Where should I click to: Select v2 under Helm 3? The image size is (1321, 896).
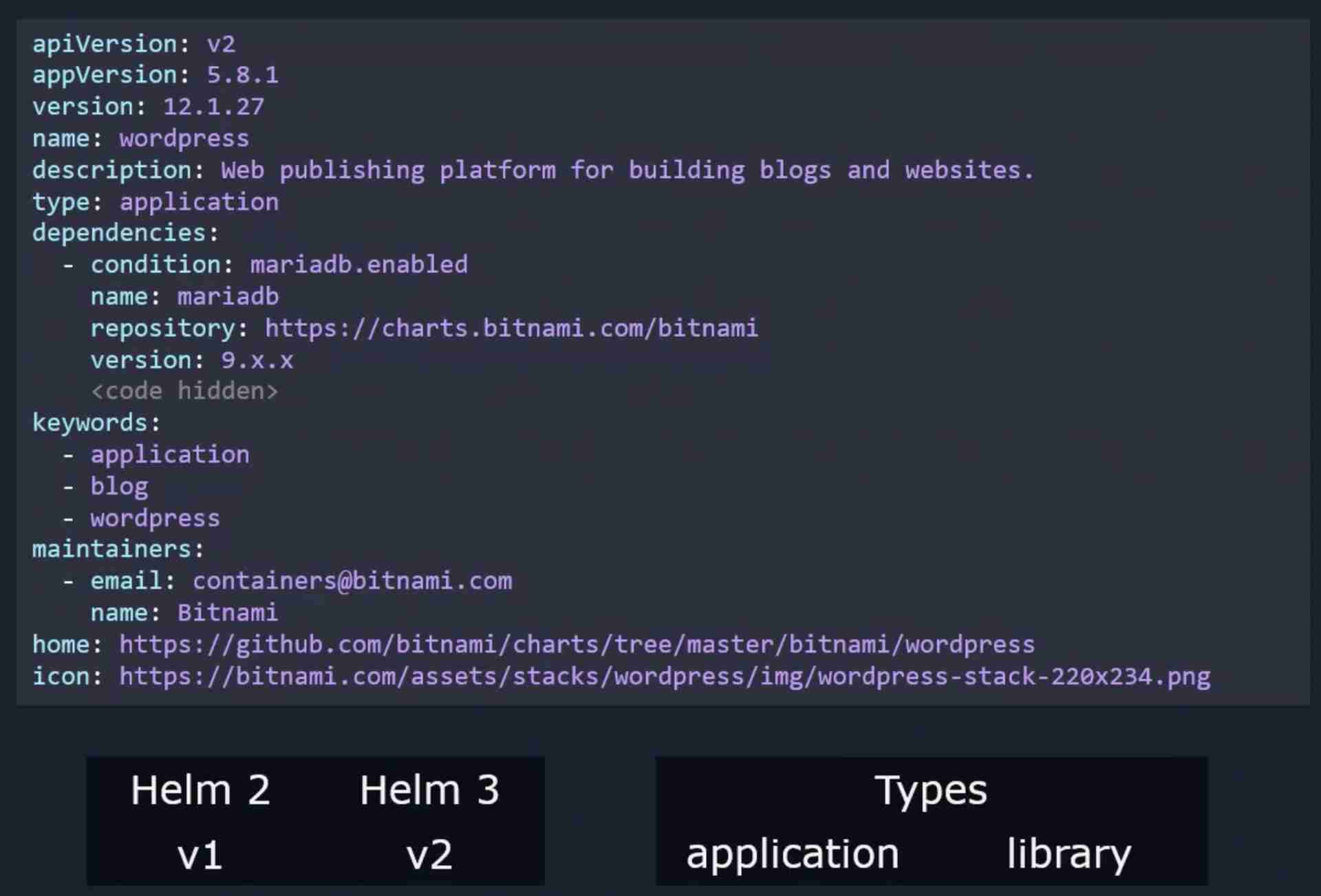coord(429,856)
